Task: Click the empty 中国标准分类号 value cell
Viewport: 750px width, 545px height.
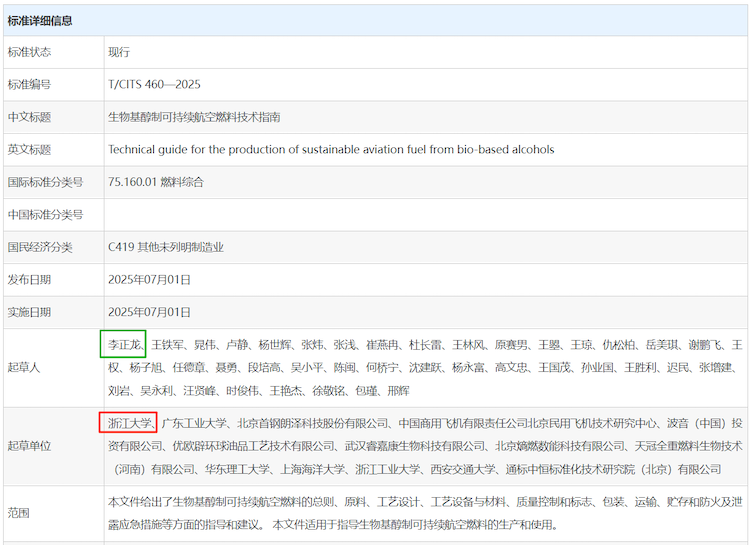Action: [425, 214]
